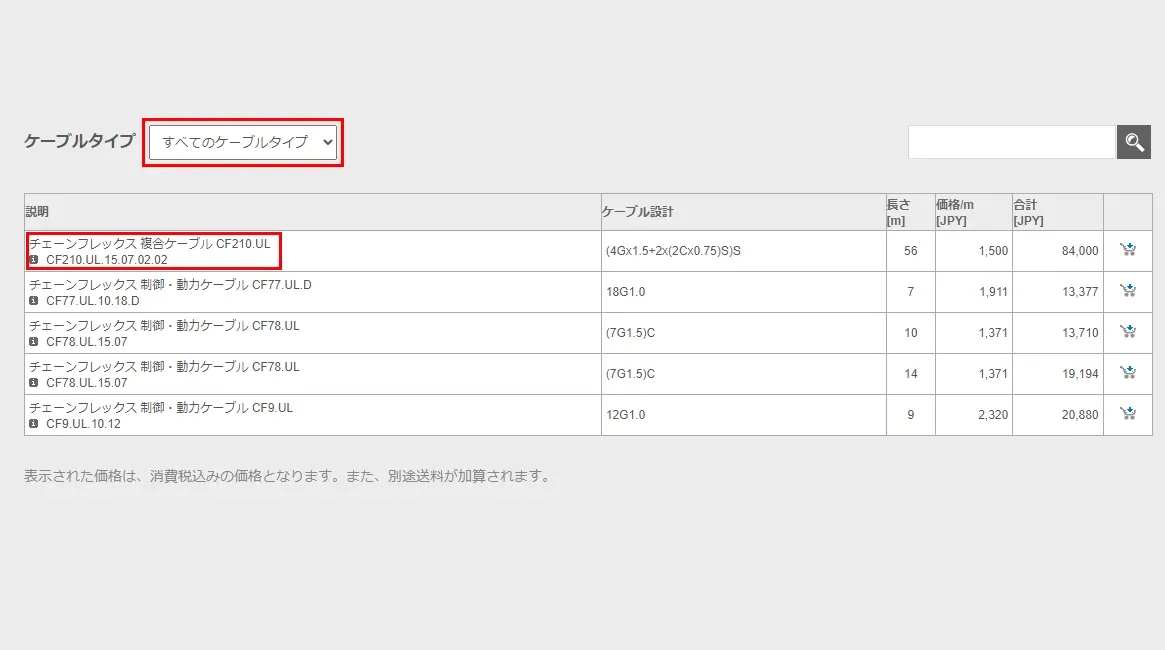This screenshot has height=650, width=1165.
Task: Open the すべてのケーブルタイプ dropdown
Action: click(x=243, y=142)
